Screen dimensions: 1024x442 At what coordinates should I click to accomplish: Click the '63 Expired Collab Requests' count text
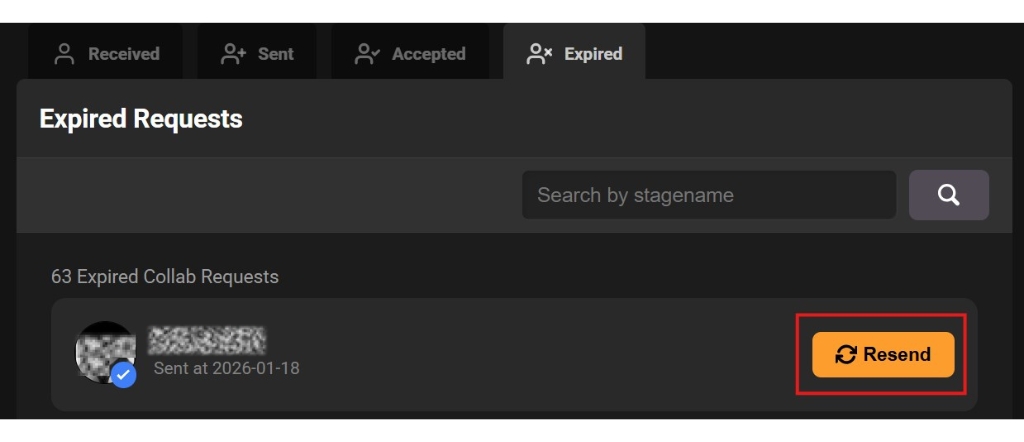165,276
